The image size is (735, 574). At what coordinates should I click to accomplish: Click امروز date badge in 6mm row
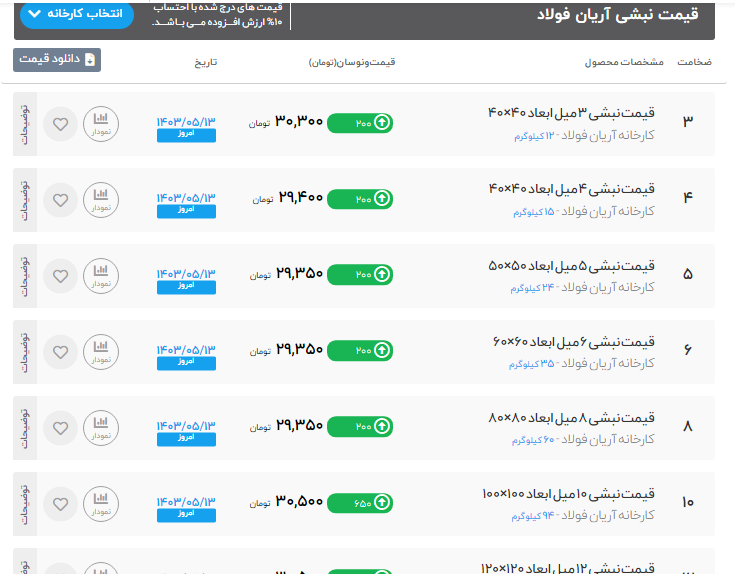186,362
